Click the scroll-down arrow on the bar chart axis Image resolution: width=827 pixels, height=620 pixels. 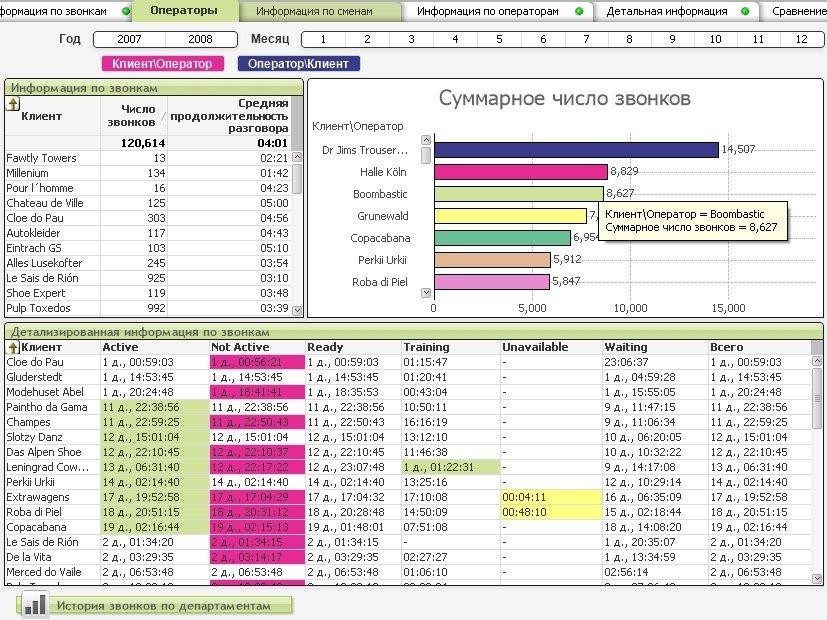[426, 293]
